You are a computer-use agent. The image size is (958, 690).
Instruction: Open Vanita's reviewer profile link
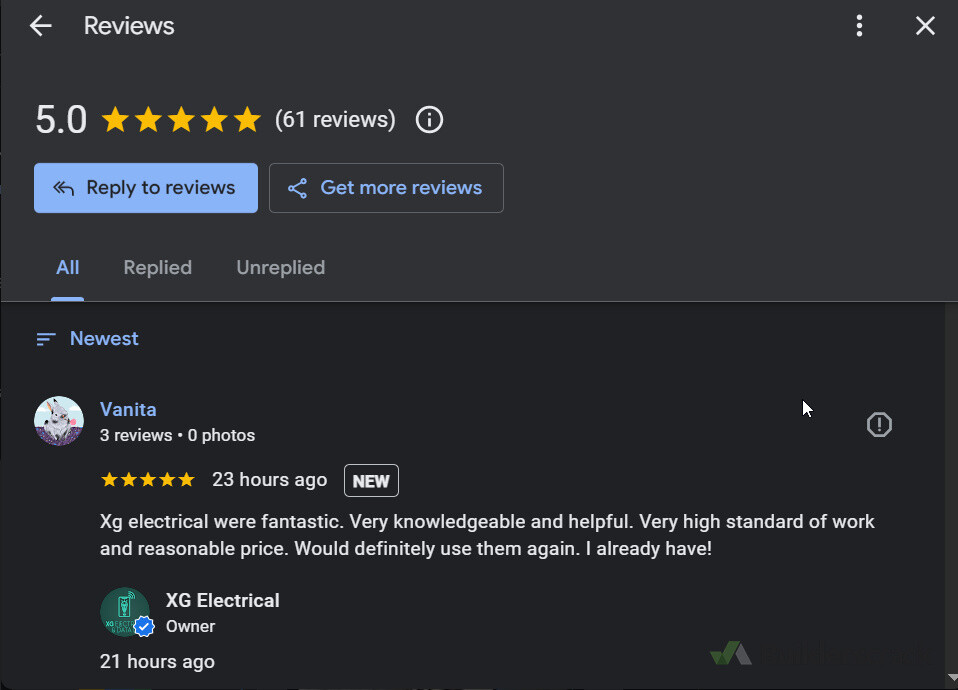(x=128, y=409)
